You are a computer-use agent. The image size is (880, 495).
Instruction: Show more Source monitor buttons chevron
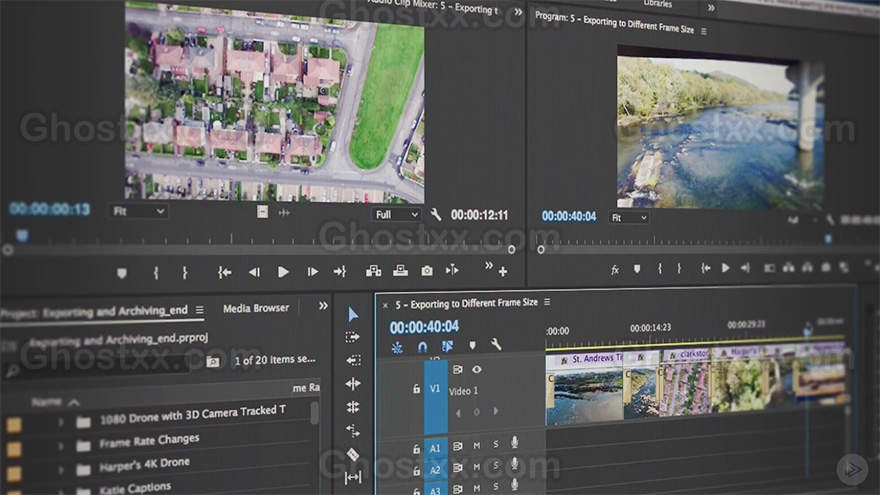(x=488, y=265)
